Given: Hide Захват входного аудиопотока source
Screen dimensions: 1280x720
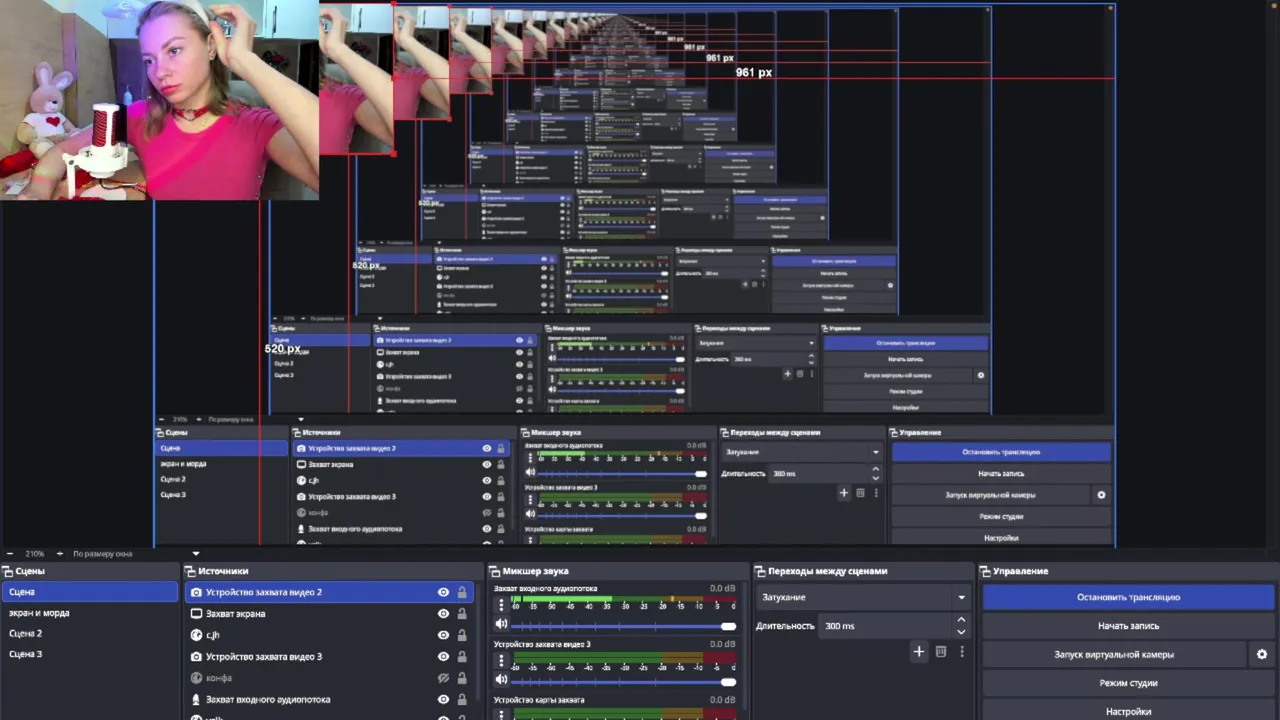Looking at the screenshot, I should coord(443,700).
